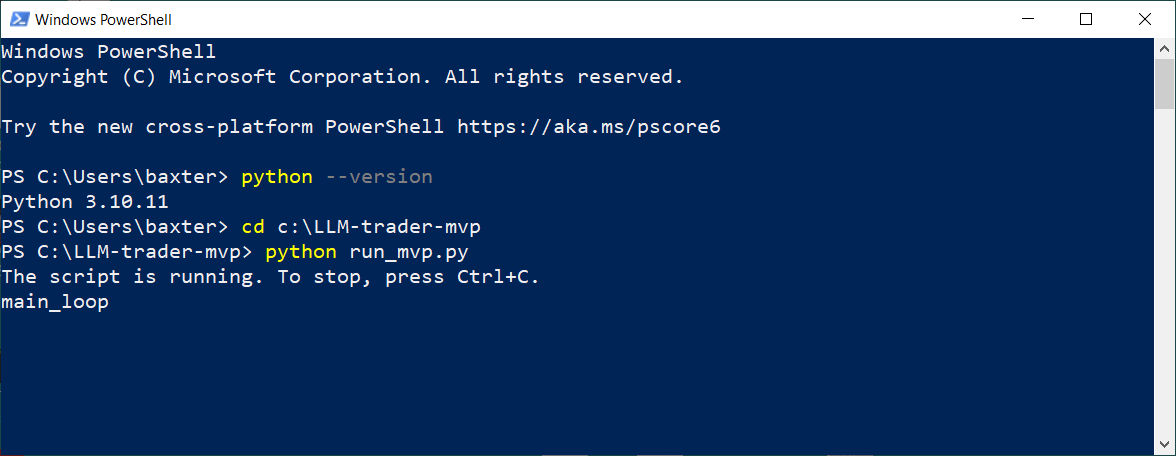Click the "main_loop" output text
Image resolution: width=1176 pixels, height=456 pixels.
55,302
